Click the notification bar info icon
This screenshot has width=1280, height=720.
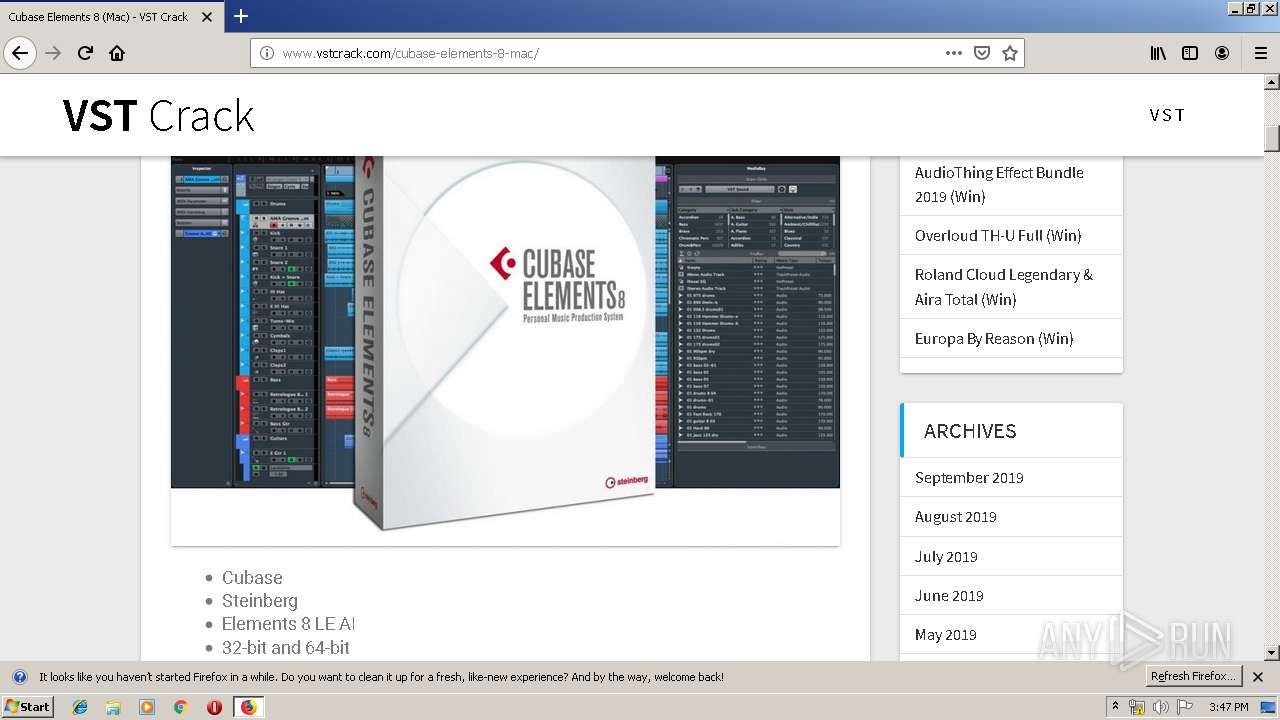pyautogui.click(x=19, y=677)
